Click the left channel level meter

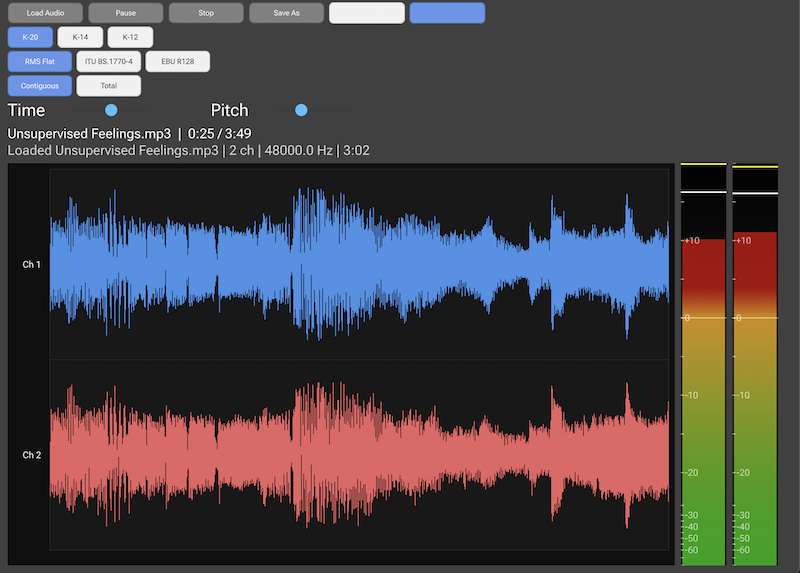[704, 364]
